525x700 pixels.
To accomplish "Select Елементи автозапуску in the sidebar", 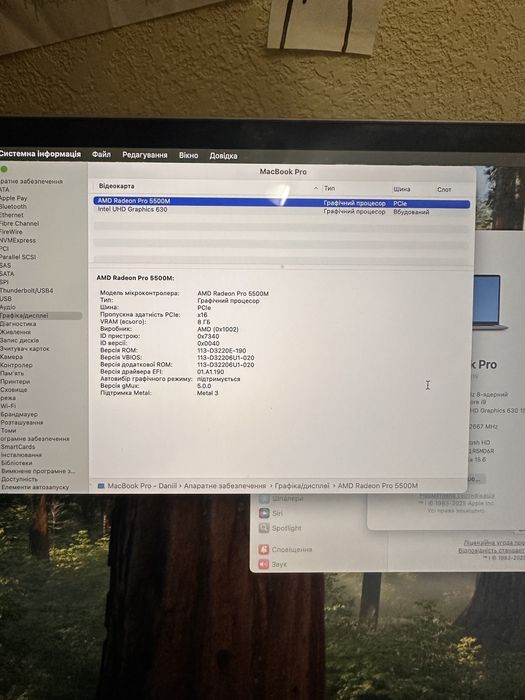I will click(35, 487).
